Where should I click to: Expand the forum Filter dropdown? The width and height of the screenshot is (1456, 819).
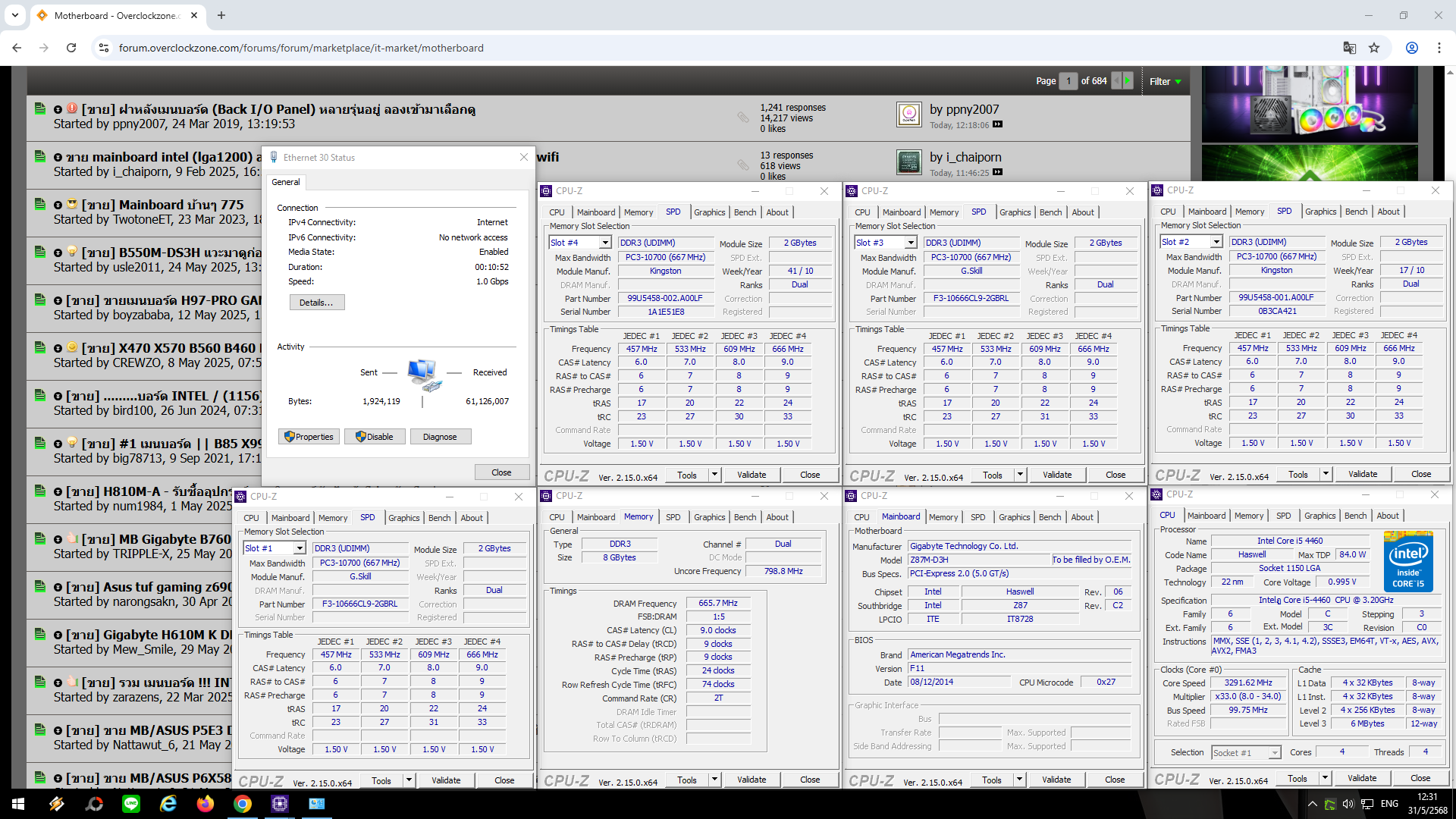click(x=1166, y=81)
